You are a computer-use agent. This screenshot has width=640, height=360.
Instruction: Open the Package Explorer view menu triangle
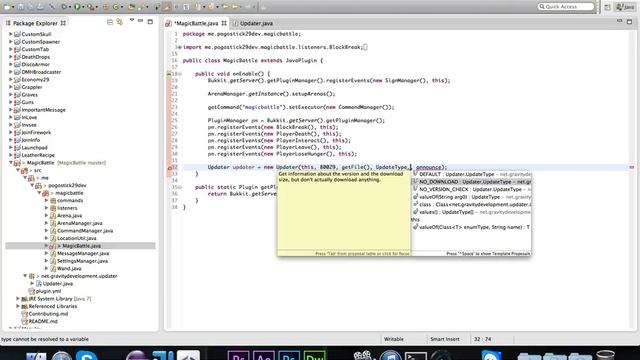(x=132, y=20)
